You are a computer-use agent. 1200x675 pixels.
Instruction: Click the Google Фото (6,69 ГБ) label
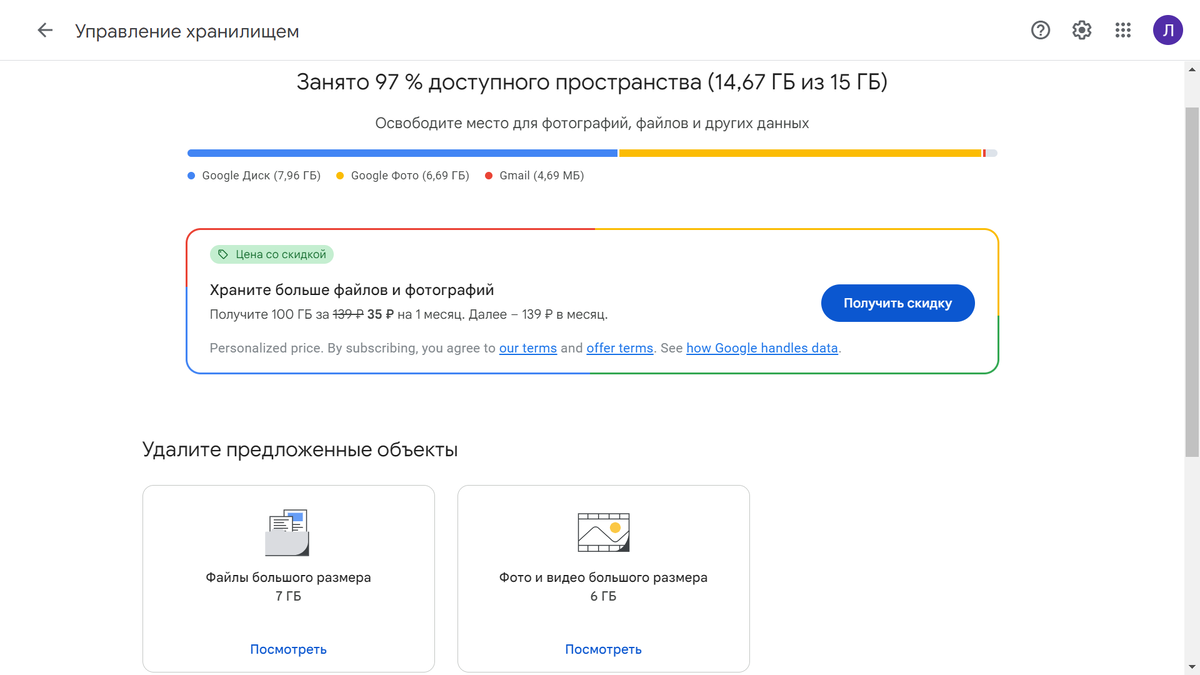410,176
